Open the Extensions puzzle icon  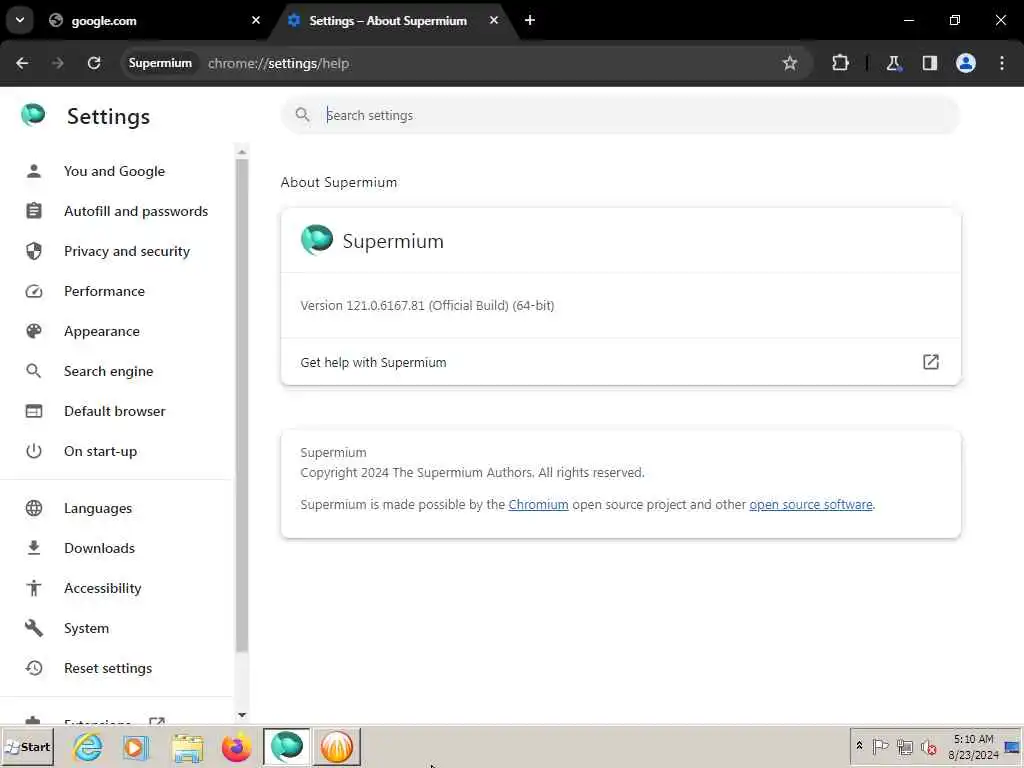(840, 63)
